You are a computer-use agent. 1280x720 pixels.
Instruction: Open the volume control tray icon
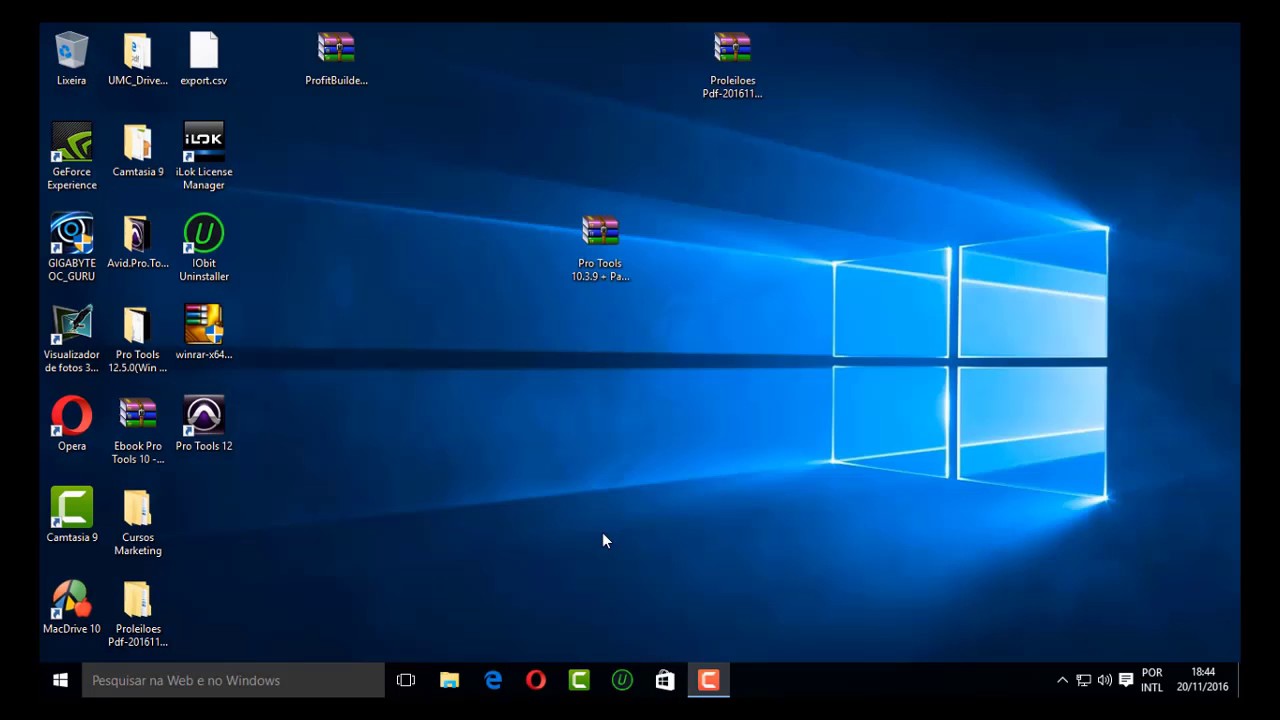[1104, 680]
